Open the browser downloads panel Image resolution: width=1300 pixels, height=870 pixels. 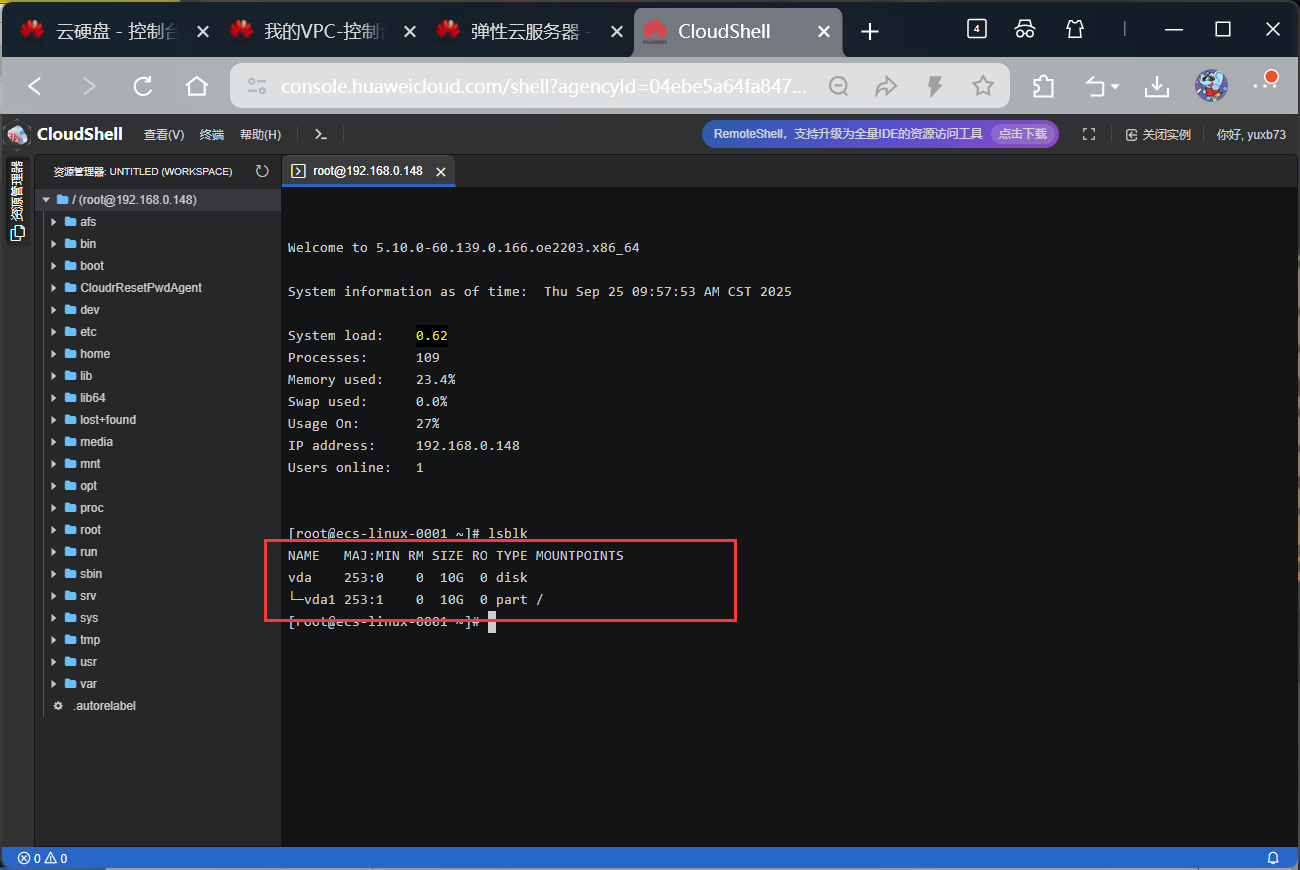1157,87
